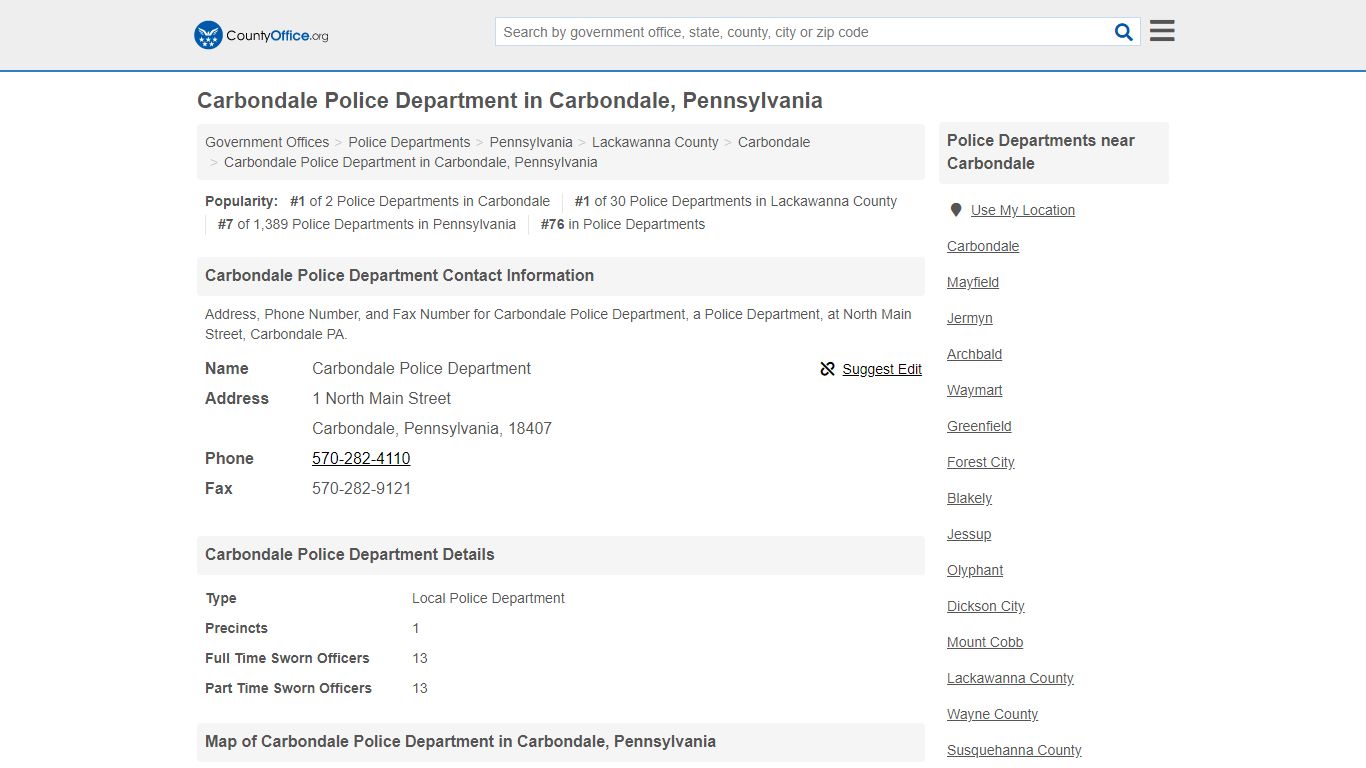Open Mount Cobb link
Screen dimensions: 1366x768
click(985, 642)
